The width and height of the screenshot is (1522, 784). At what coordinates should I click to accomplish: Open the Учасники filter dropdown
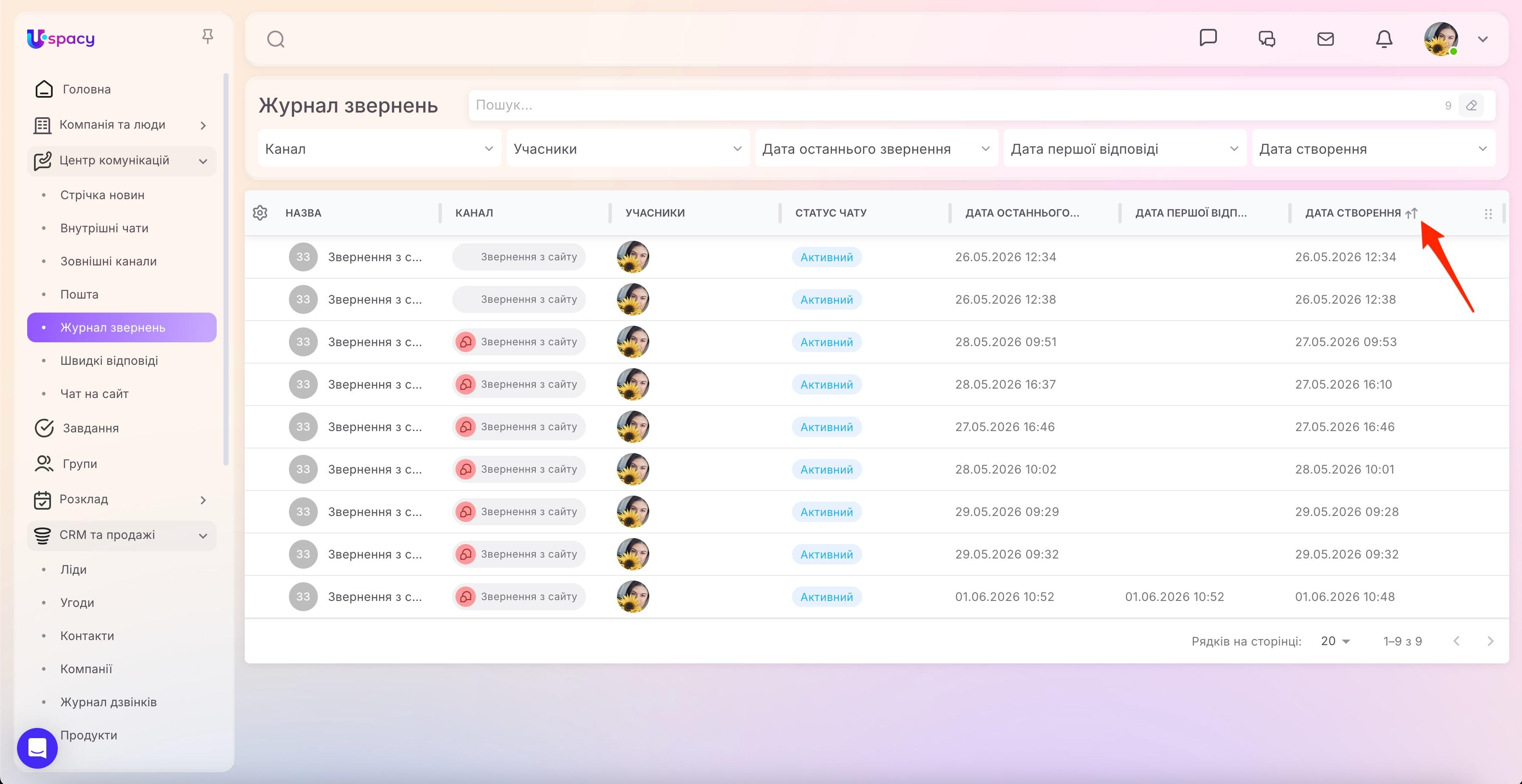(628, 149)
